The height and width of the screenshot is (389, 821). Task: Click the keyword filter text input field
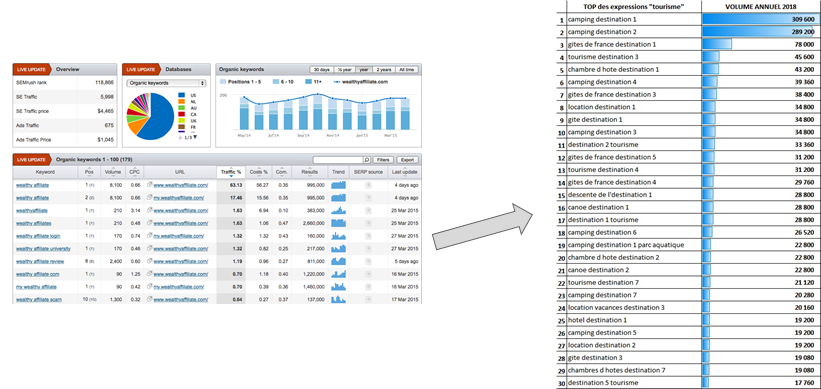coord(338,160)
